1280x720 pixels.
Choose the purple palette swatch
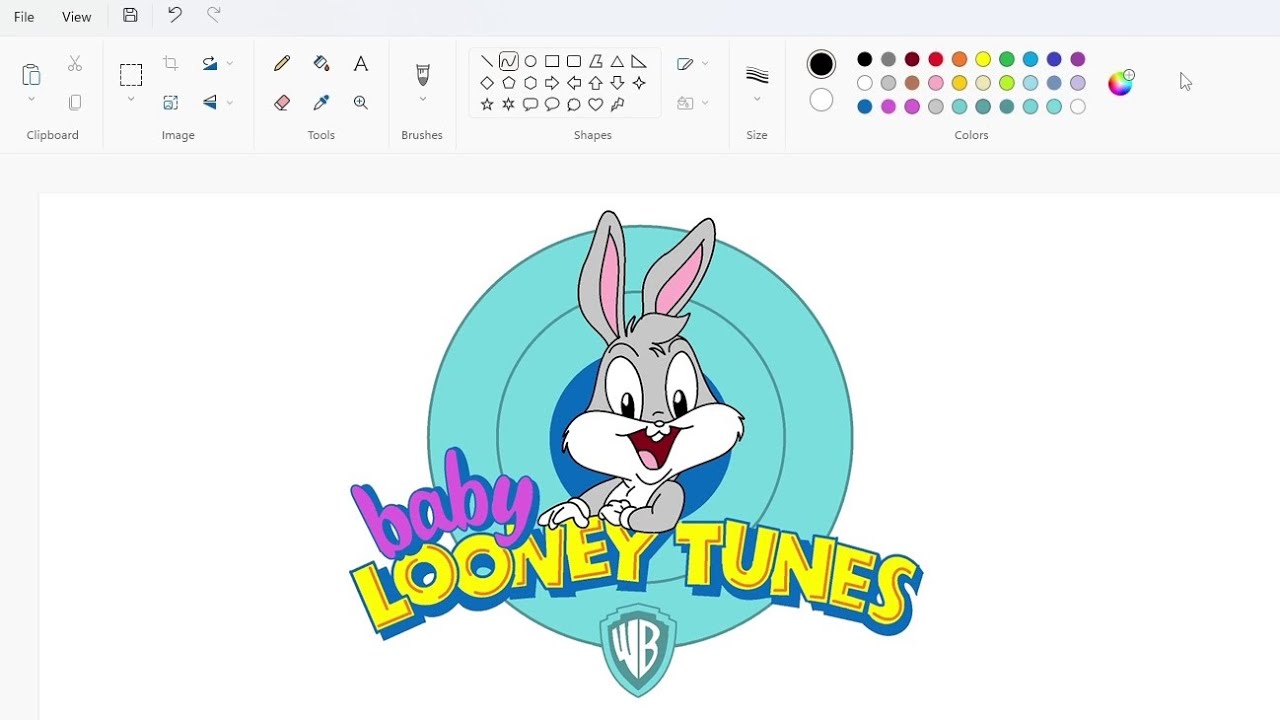[1078, 59]
